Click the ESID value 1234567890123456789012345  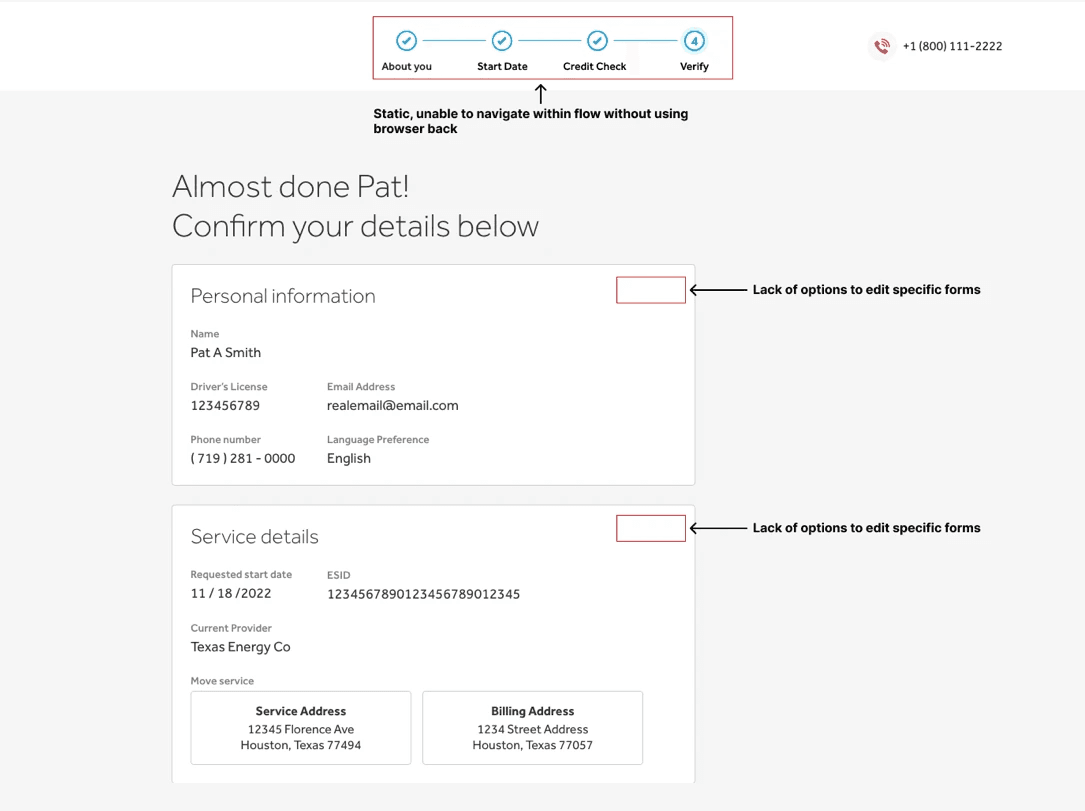(x=423, y=594)
